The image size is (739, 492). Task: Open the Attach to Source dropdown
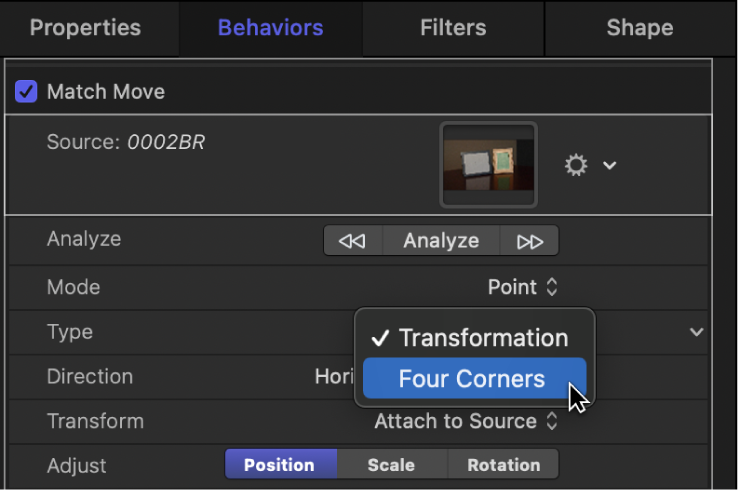[465, 421]
